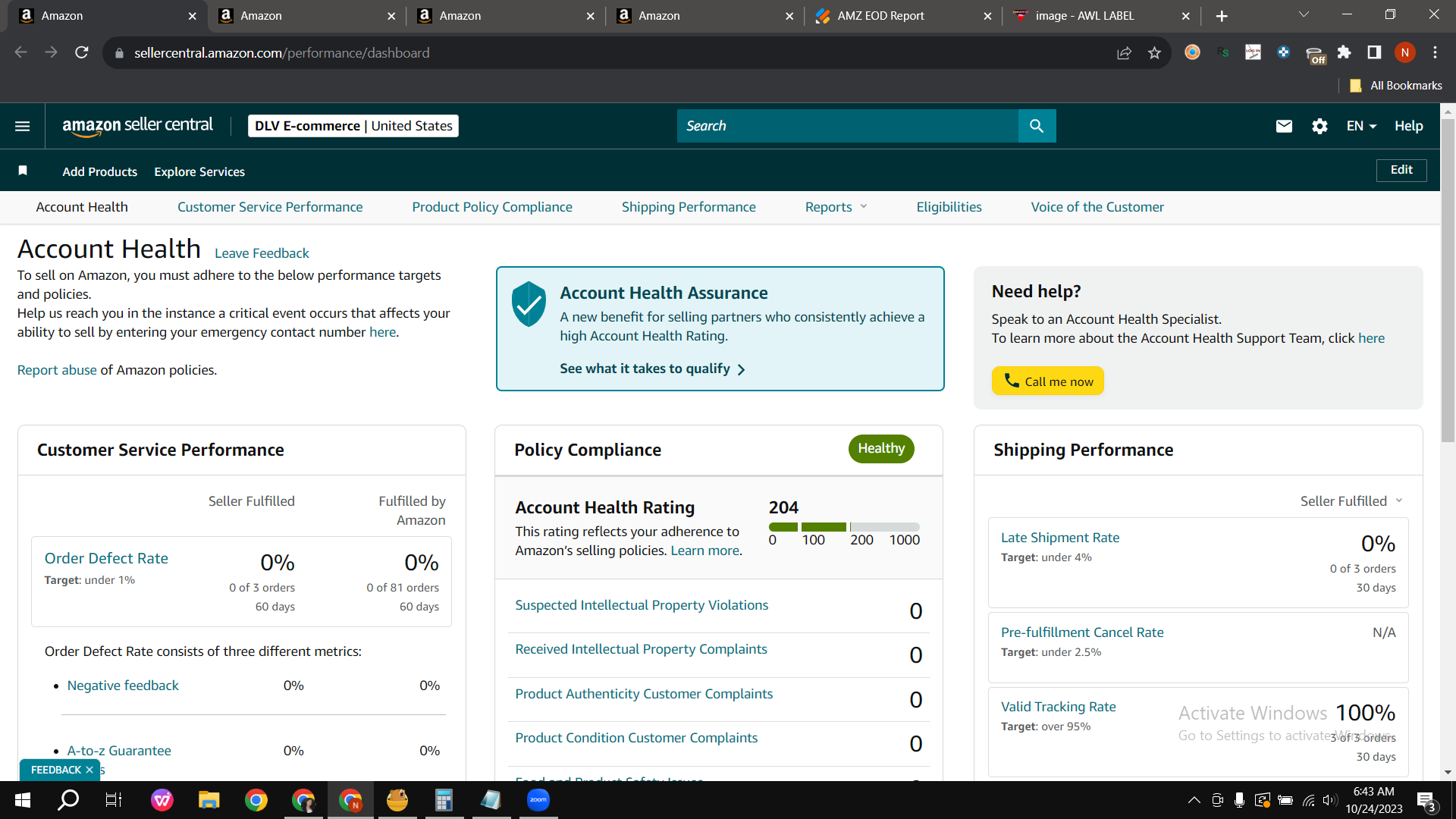Toggle the Chrome side panel
This screenshot has height=819, width=1456.
[x=1374, y=52]
